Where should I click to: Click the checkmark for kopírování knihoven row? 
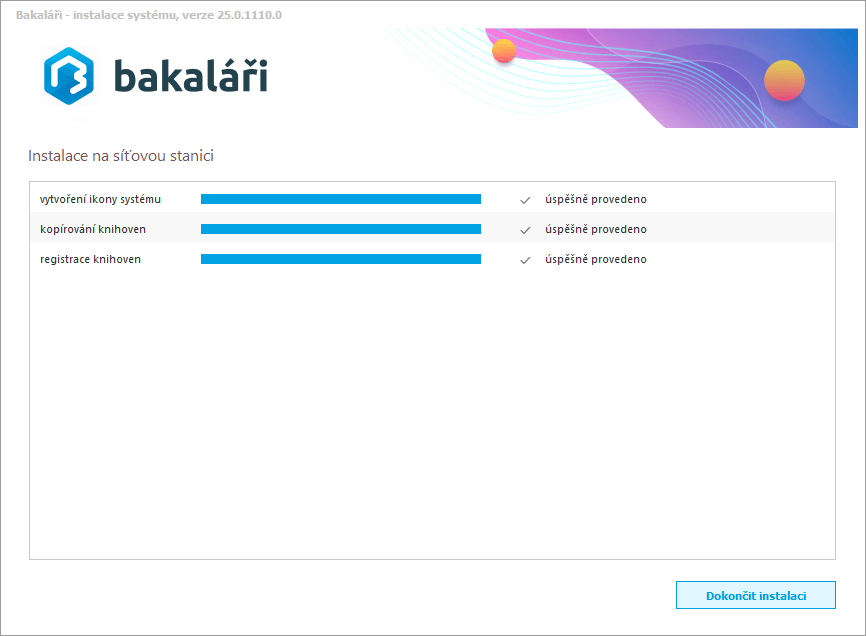525,230
